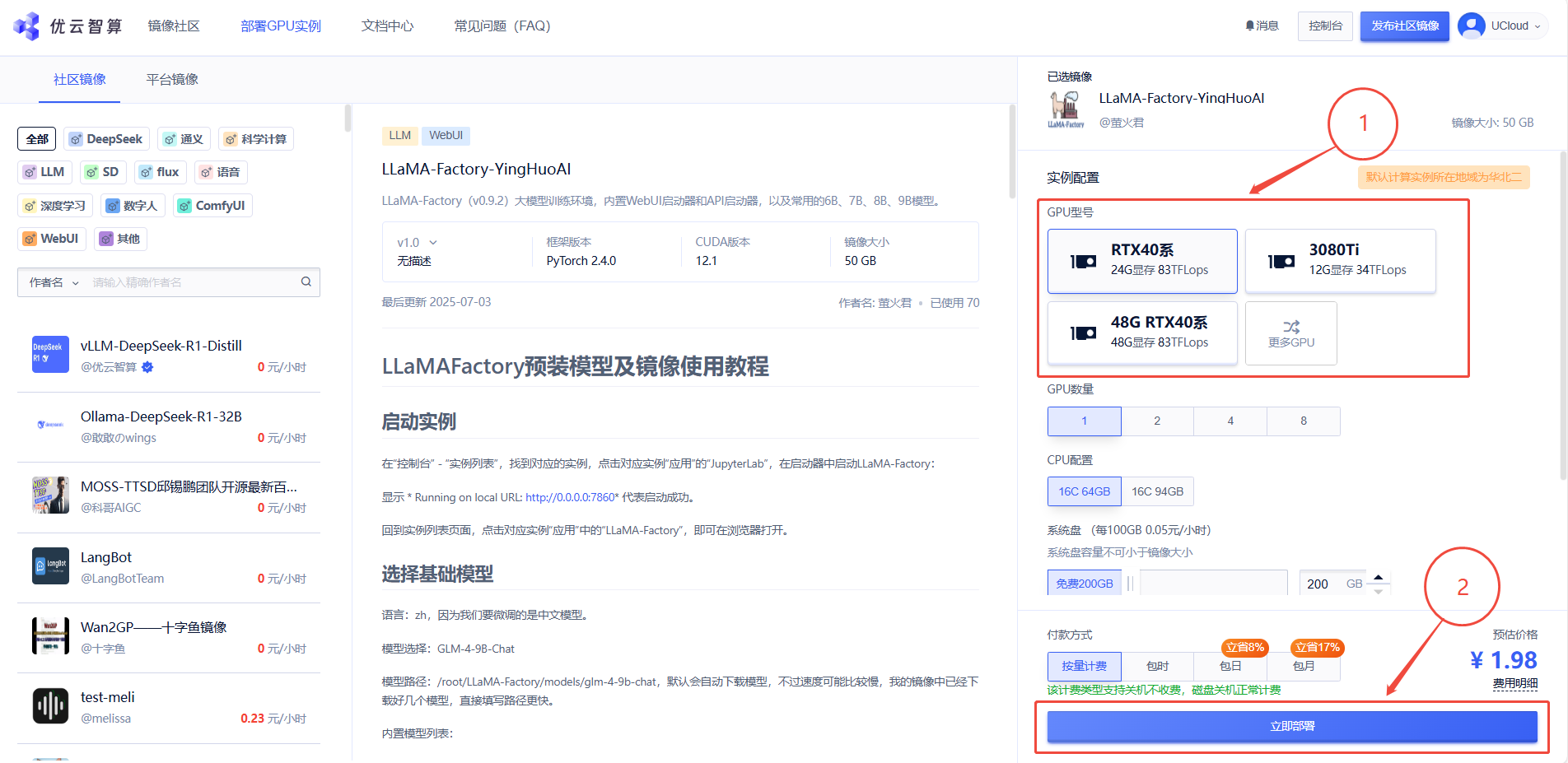Filter by the SD tag
The image size is (1568, 763).
tap(103, 172)
